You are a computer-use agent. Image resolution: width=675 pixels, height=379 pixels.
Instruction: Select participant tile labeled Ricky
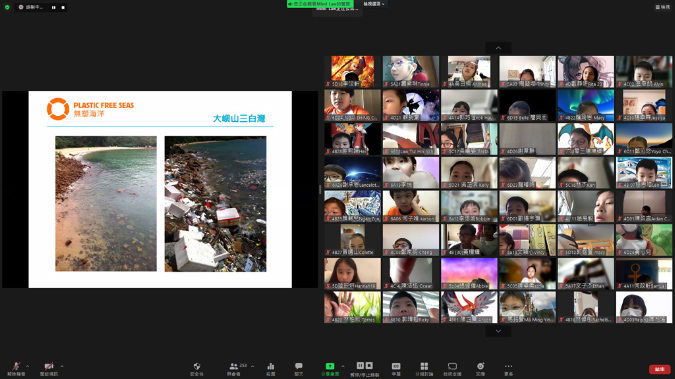point(411,307)
